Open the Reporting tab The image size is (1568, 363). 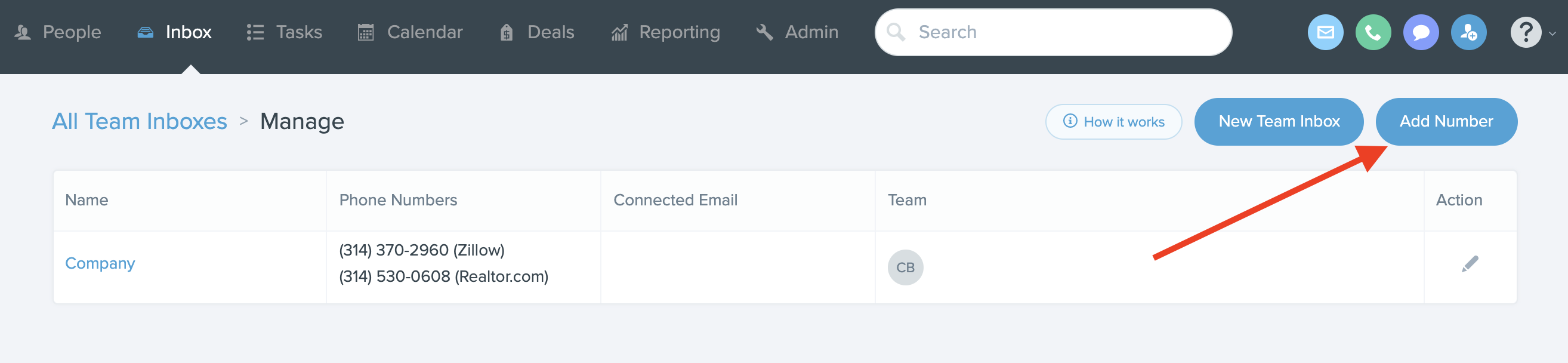[x=665, y=32]
